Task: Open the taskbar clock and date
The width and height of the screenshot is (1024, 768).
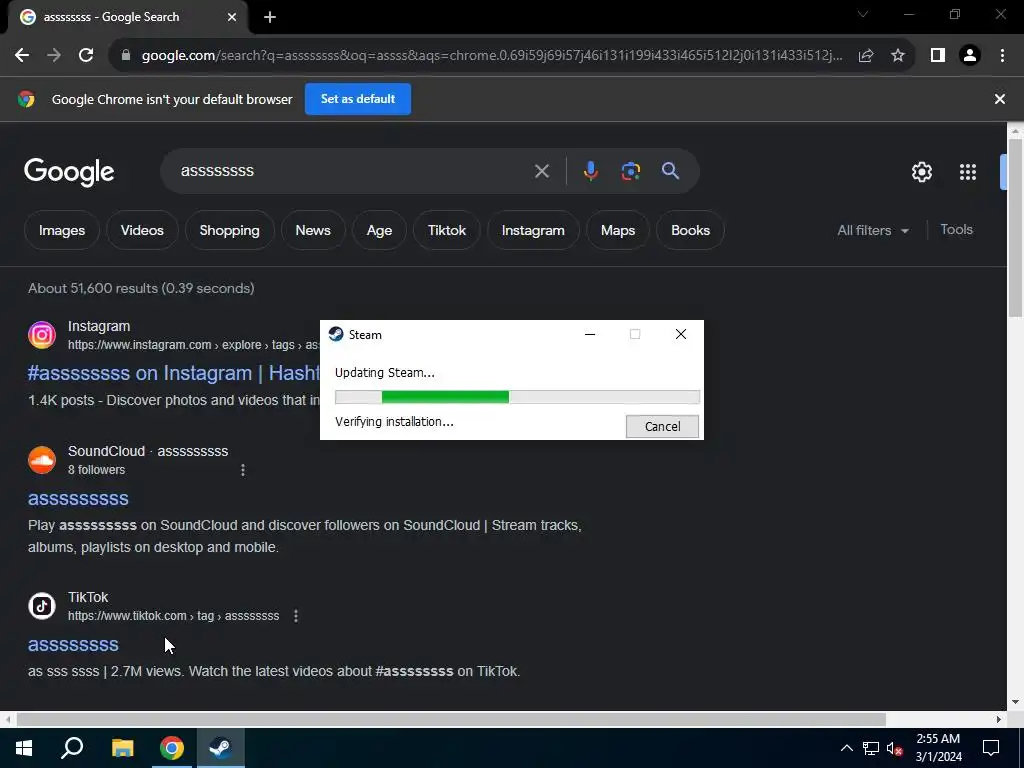Action: (x=938, y=748)
